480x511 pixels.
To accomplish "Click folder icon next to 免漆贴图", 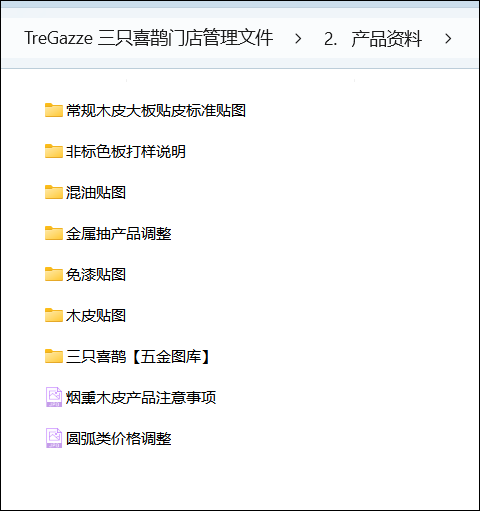I will coord(54,274).
